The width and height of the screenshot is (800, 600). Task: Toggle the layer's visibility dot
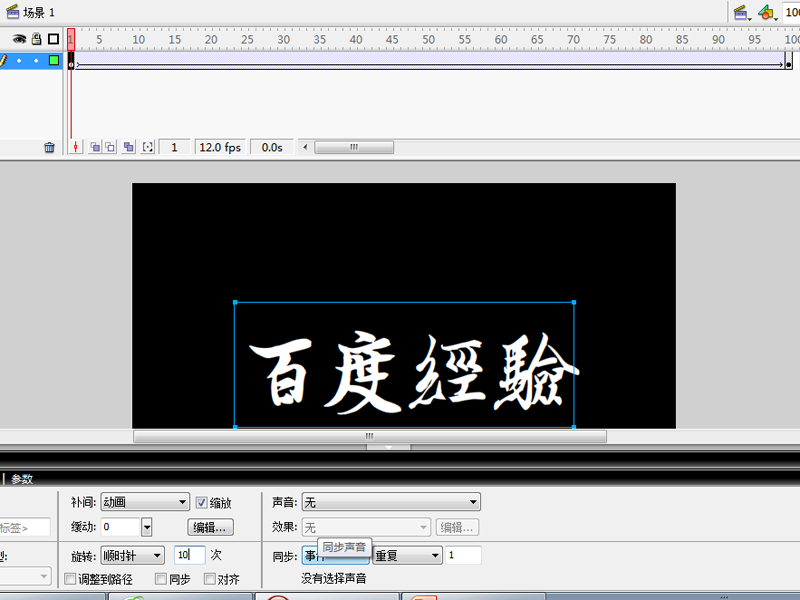(x=19, y=61)
